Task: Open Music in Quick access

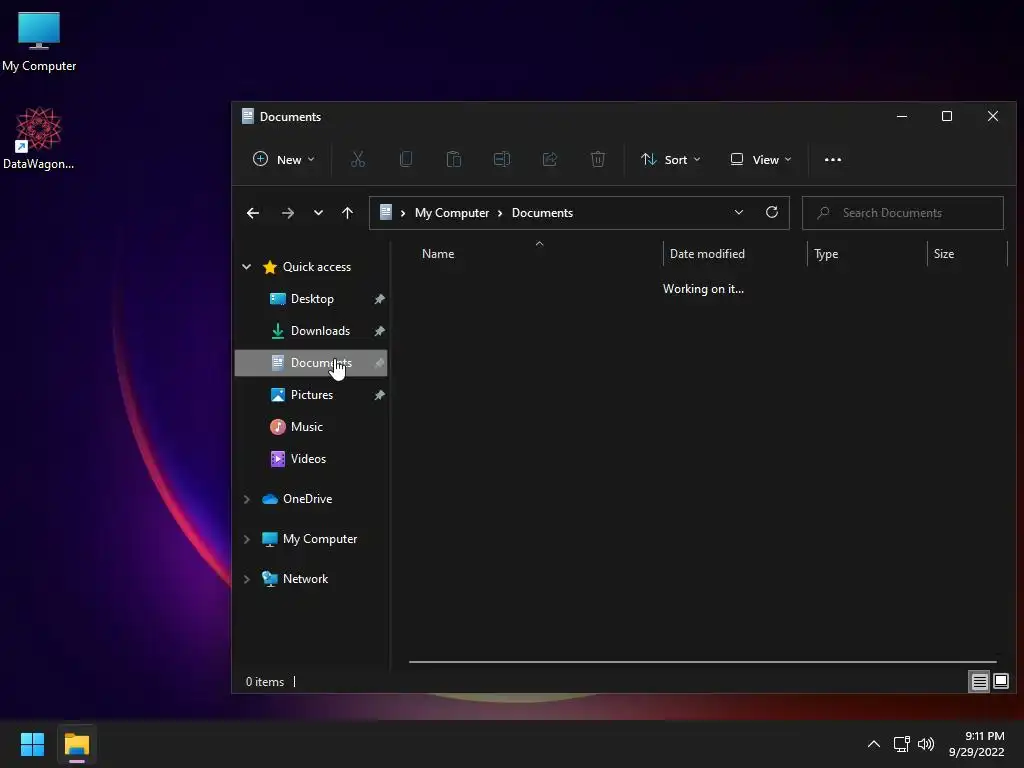Action: (x=306, y=427)
